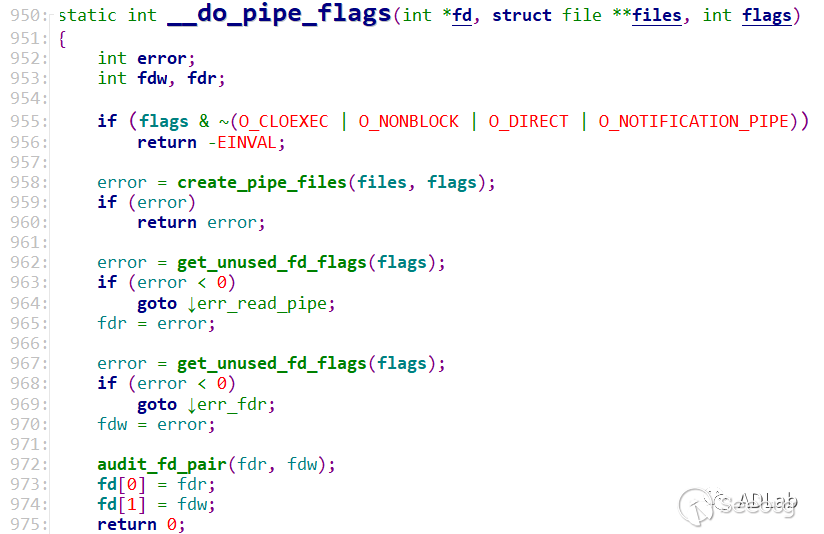Click 'if (error < 0)' on line 968
The width and height of the screenshot is (824, 534).
[166, 383]
